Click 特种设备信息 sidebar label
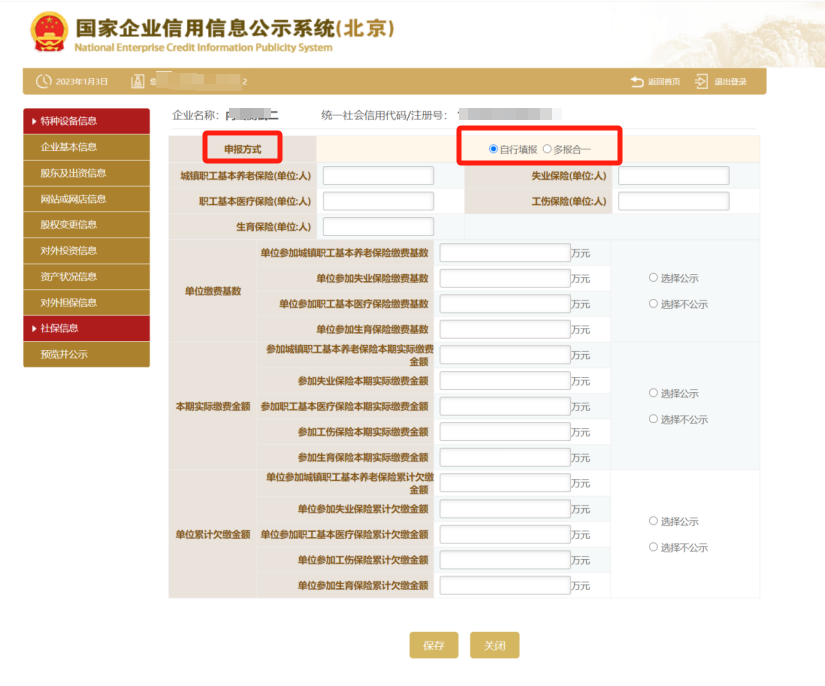 click(69, 122)
